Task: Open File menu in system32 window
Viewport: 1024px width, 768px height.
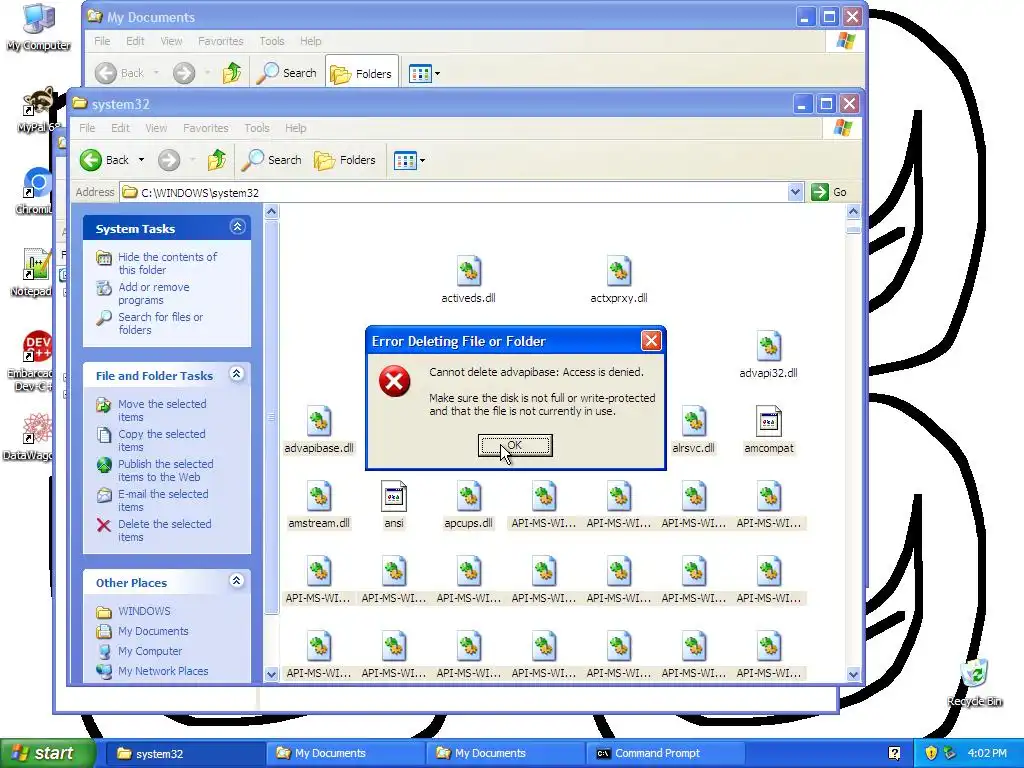Action: click(x=87, y=128)
